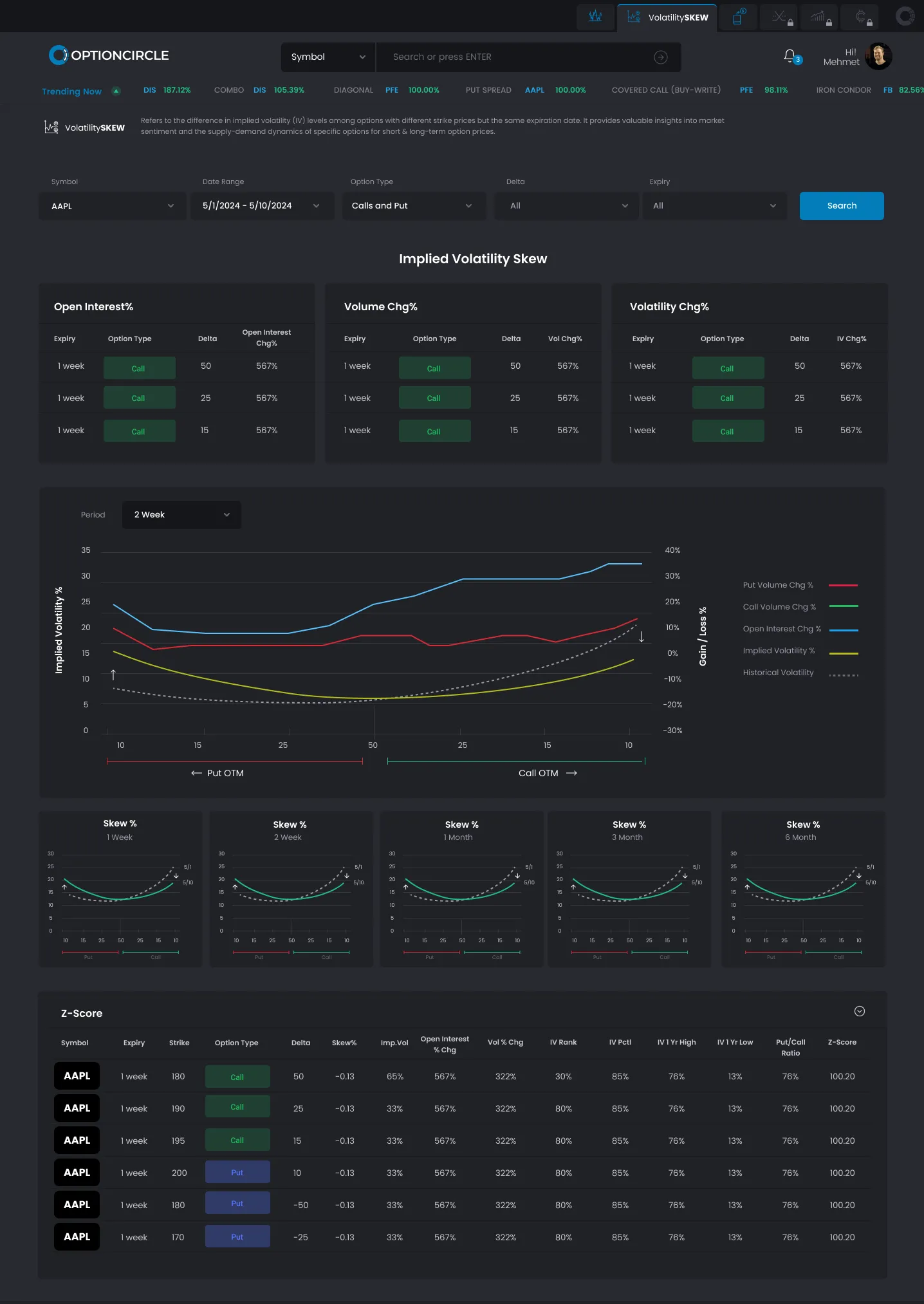Sort by Z-Score column header
The image size is (924, 1304).
(x=842, y=1043)
